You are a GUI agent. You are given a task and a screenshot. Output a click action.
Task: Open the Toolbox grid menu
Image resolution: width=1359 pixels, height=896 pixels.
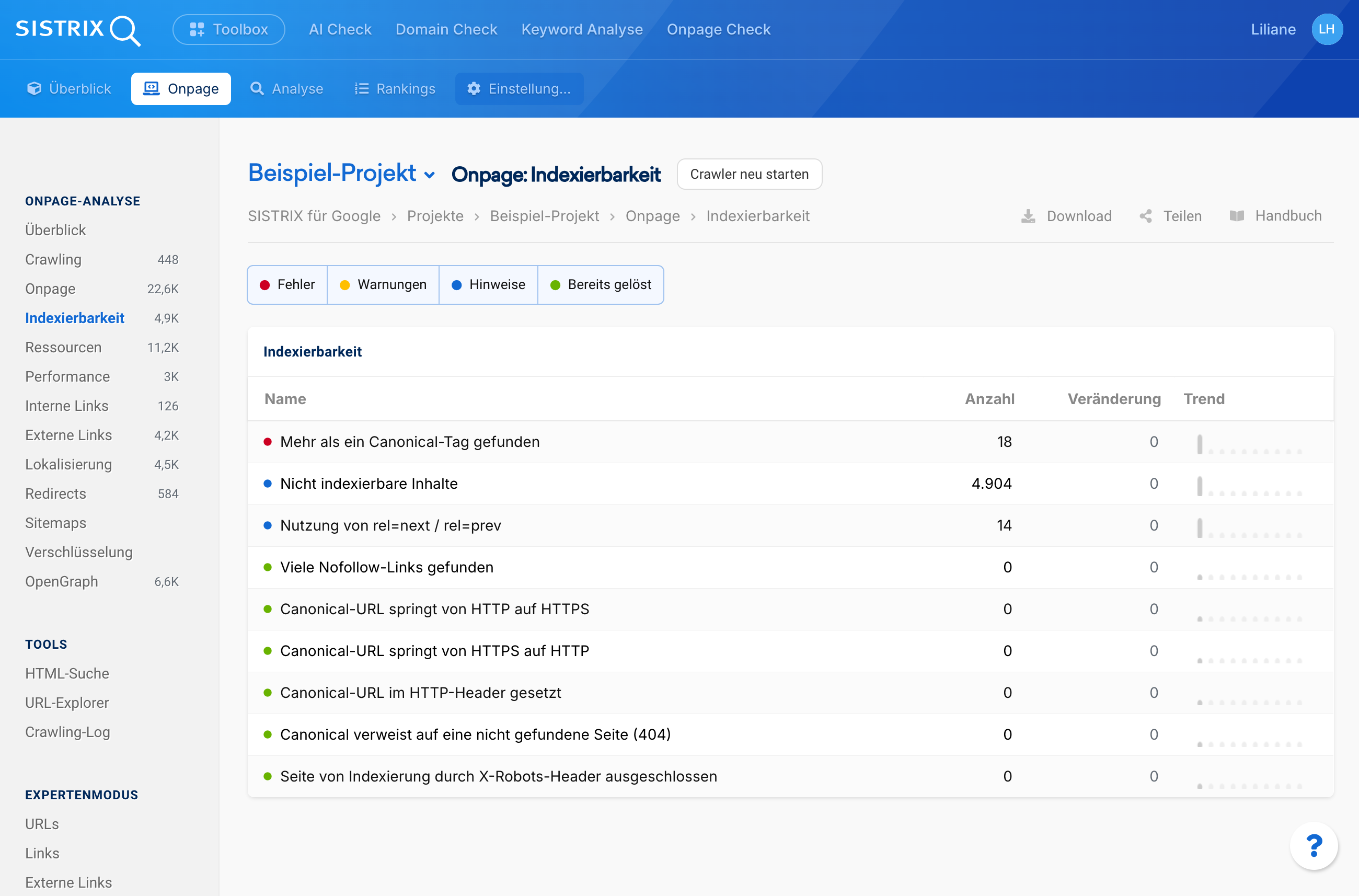228,29
